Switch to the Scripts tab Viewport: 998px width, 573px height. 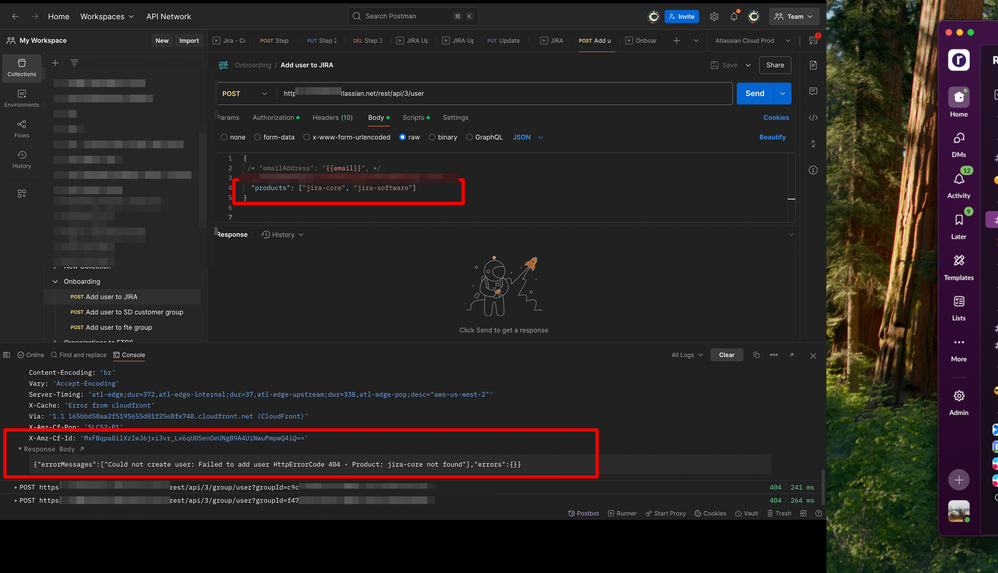click(416, 118)
